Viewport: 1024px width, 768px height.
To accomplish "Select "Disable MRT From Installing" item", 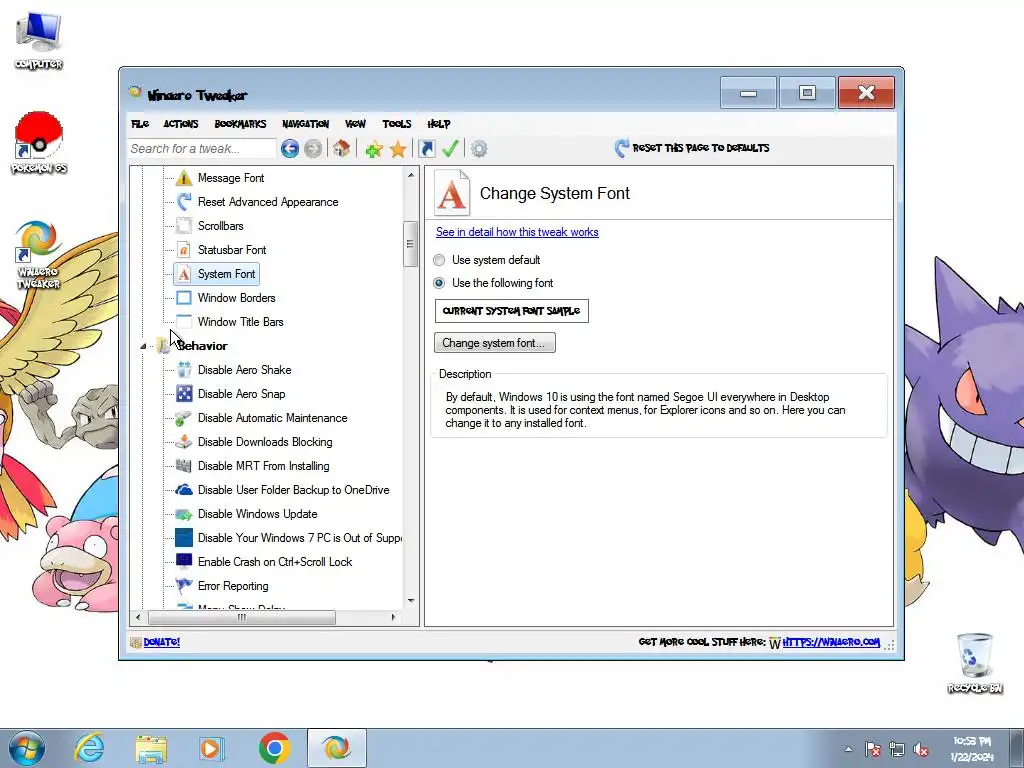I will tap(263, 466).
